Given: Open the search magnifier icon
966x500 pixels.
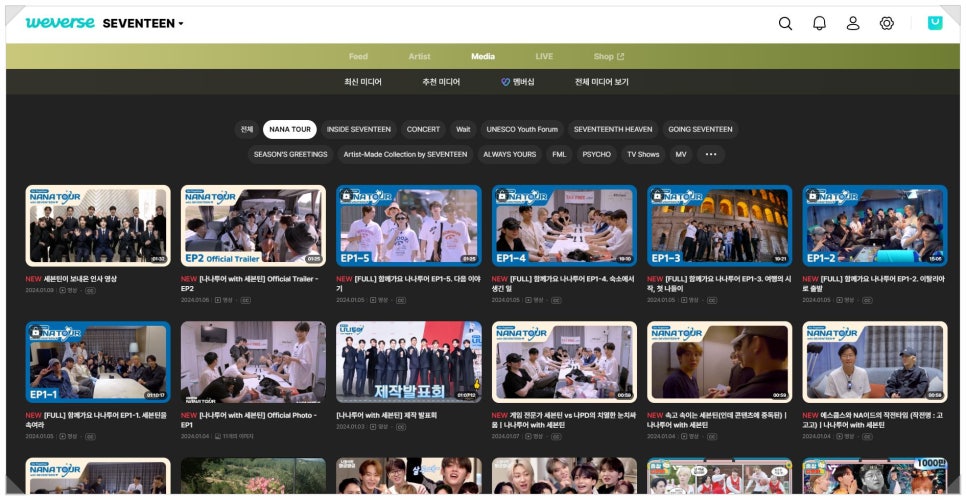Looking at the screenshot, I should (785, 23).
